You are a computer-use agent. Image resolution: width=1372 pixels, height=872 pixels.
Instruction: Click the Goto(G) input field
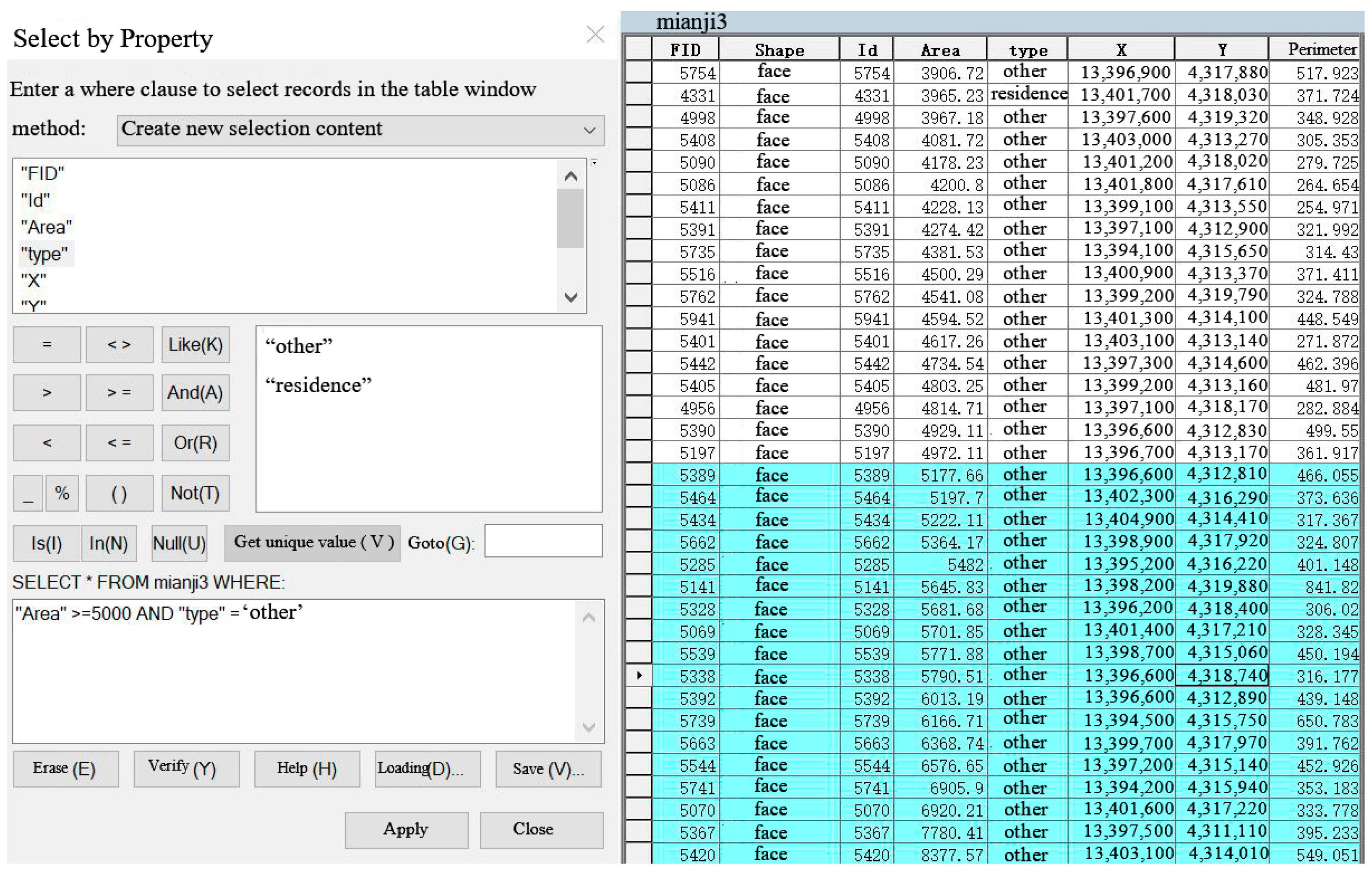(x=543, y=541)
